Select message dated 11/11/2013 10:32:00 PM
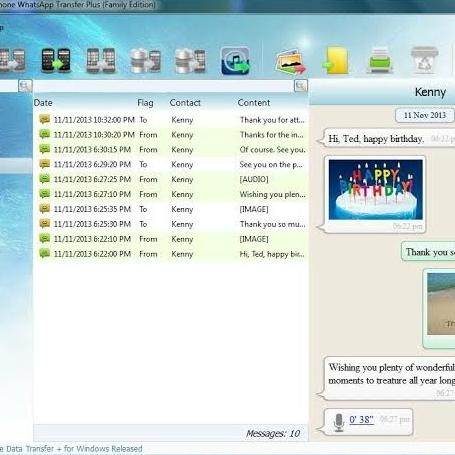This screenshot has width=455, height=455. point(172,120)
